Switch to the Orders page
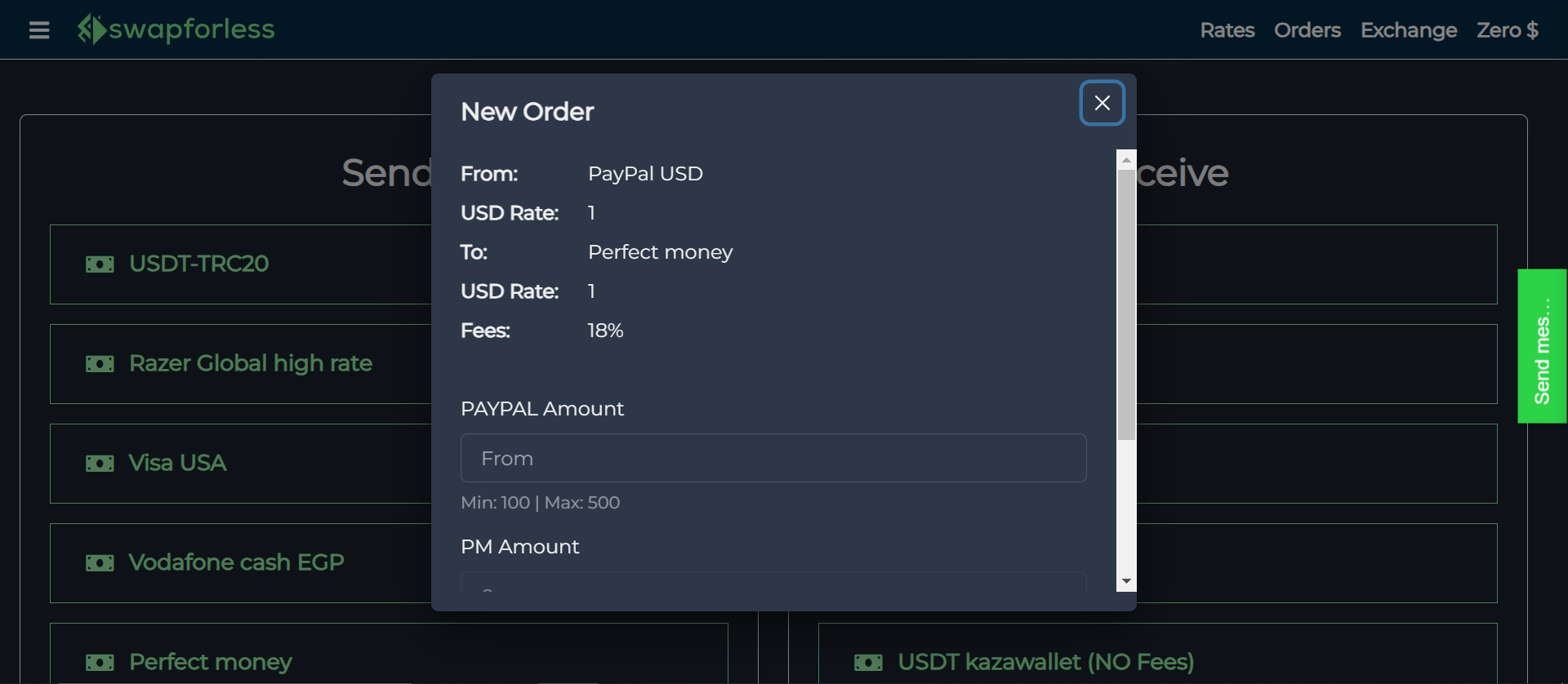The width and height of the screenshot is (1568, 684). click(1307, 30)
